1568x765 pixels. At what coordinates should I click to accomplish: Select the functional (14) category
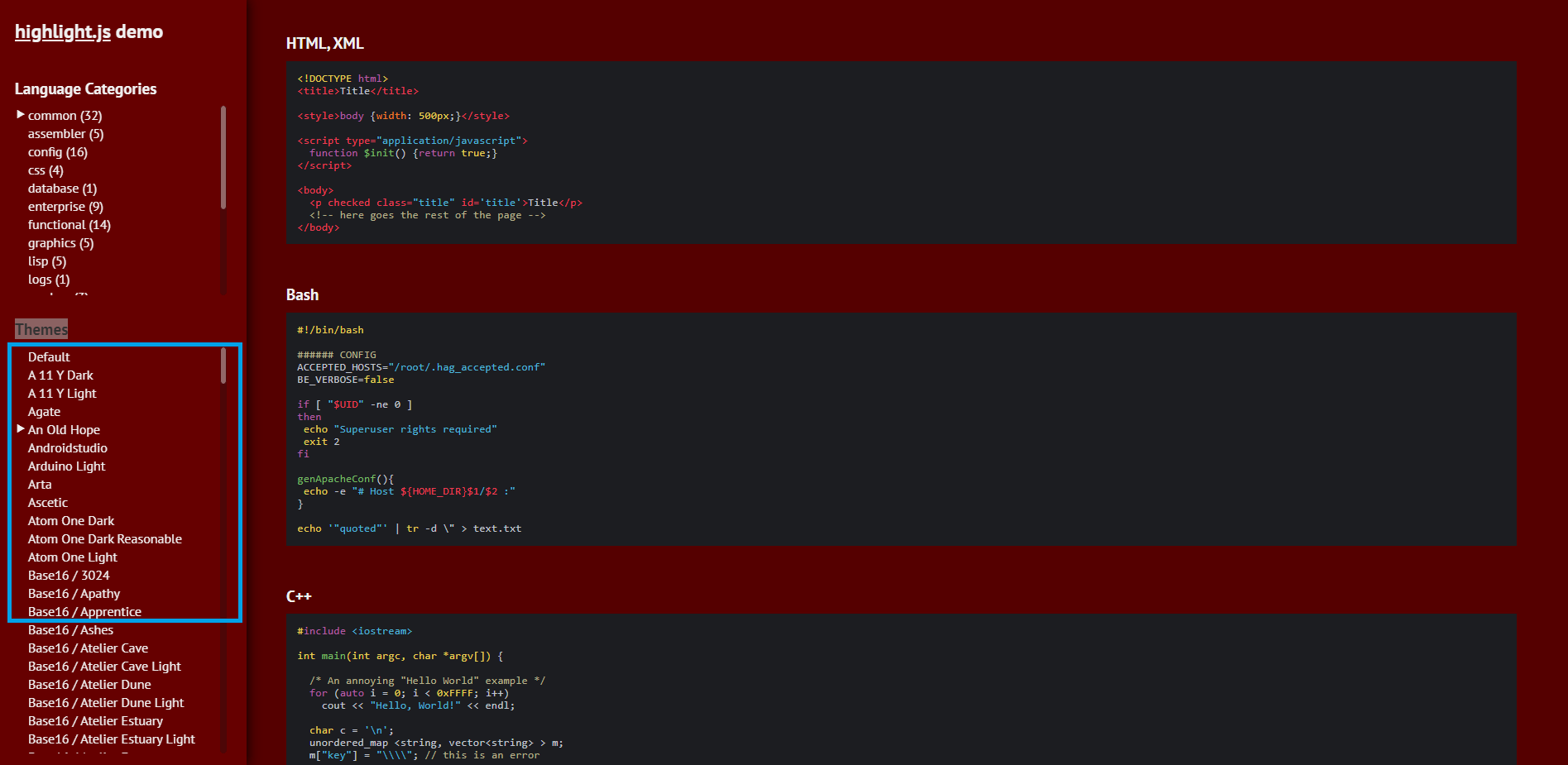point(69,225)
